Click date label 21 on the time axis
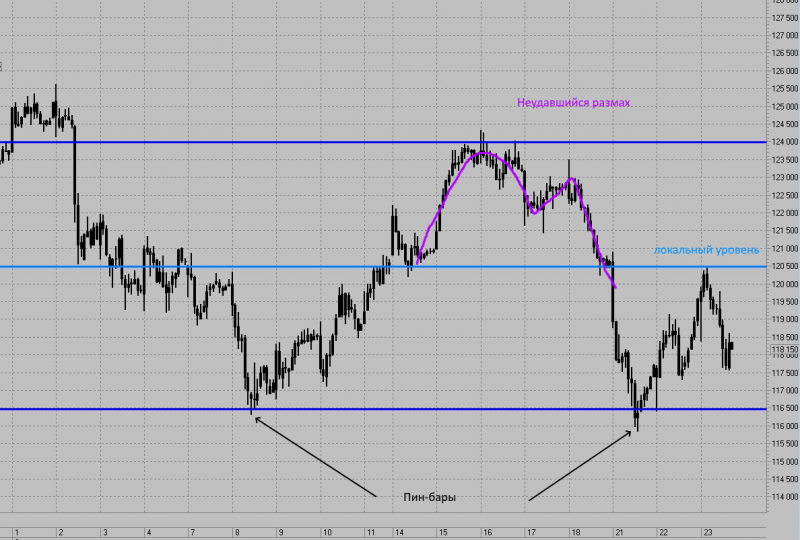Image resolution: width=800 pixels, height=540 pixels. click(x=619, y=532)
